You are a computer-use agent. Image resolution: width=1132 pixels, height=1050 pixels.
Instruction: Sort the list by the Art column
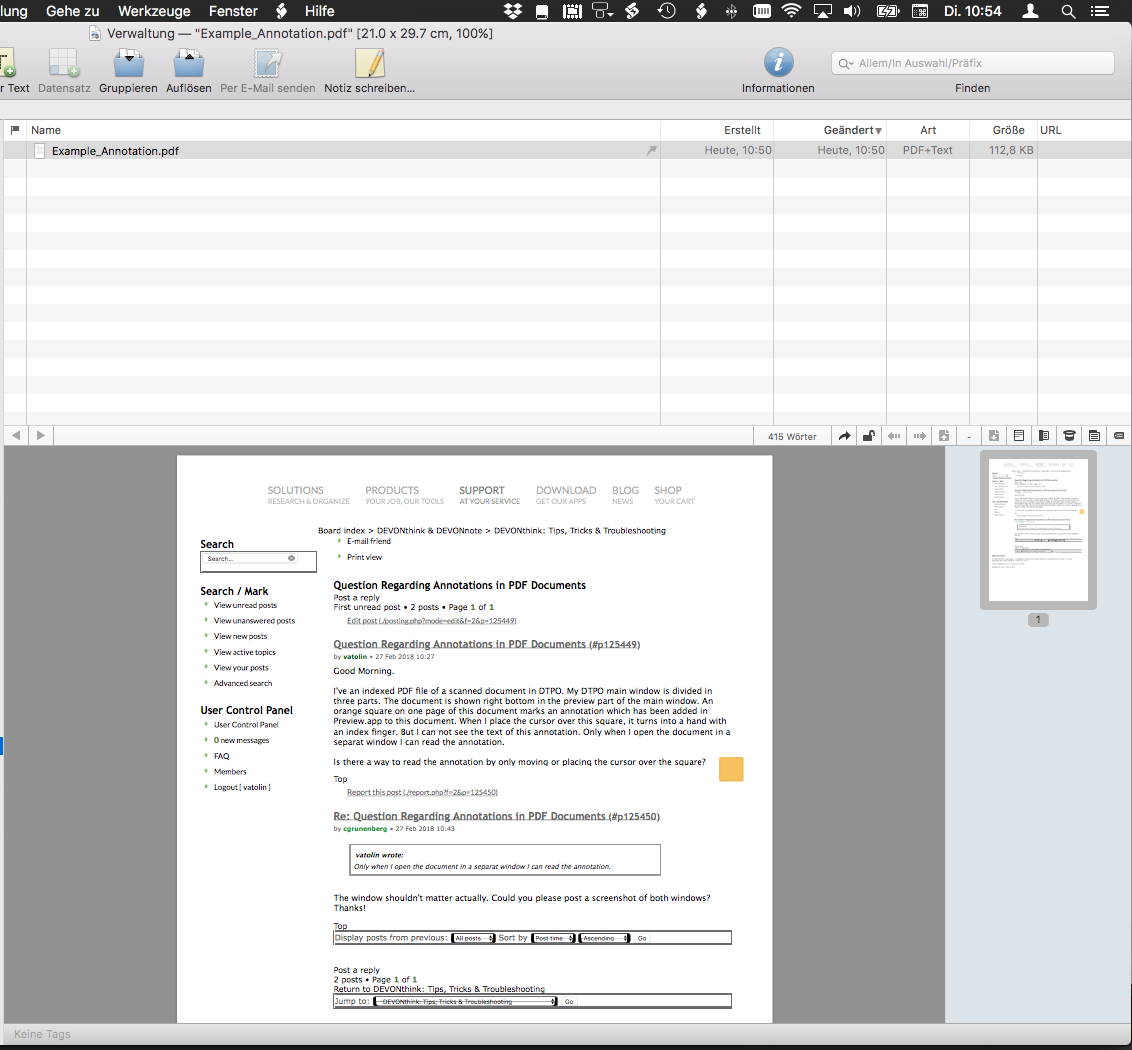(928, 130)
